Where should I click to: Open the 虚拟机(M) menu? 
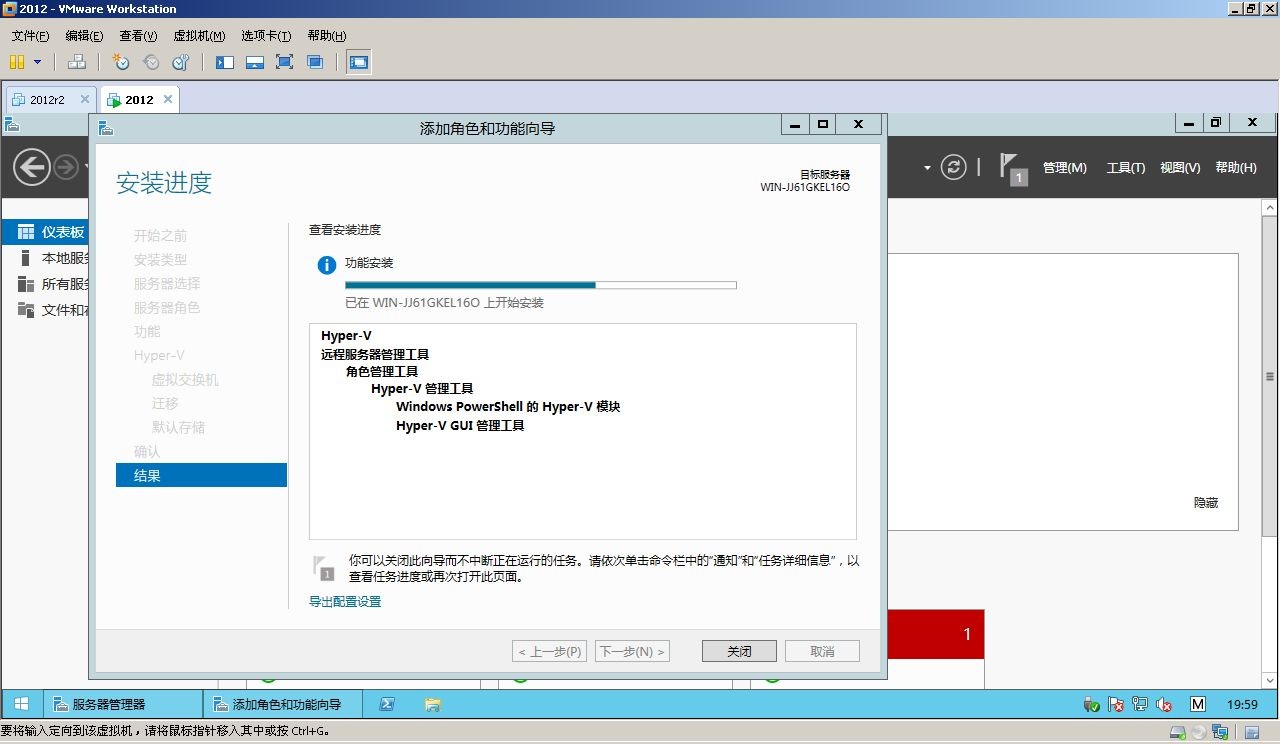point(199,36)
